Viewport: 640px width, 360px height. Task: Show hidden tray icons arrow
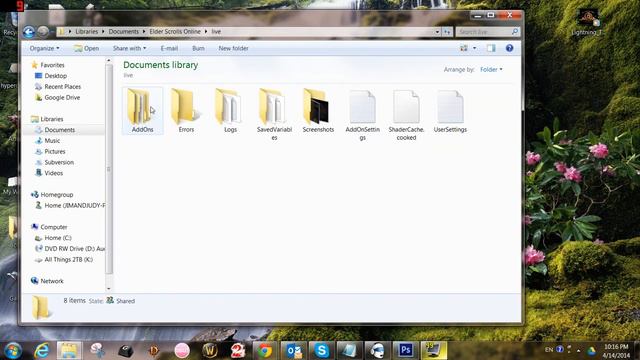pos(578,350)
